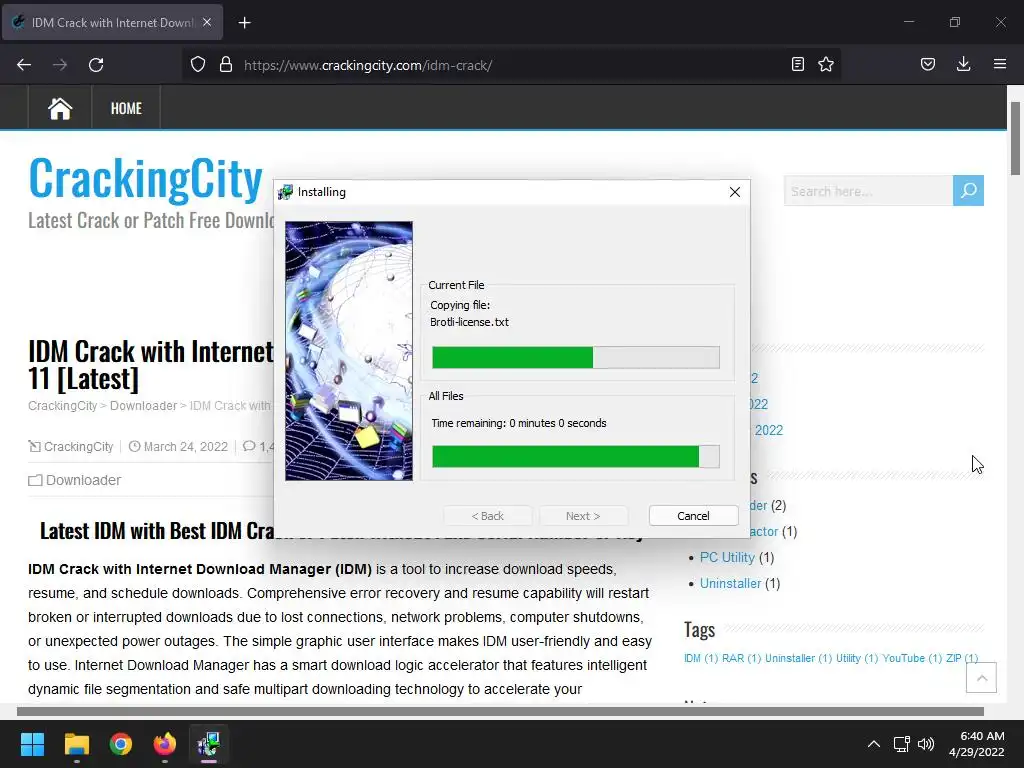1024x768 pixels.
Task: Switch to Firefox in taskbar
Action: pyautogui.click(x=165, y=744)
